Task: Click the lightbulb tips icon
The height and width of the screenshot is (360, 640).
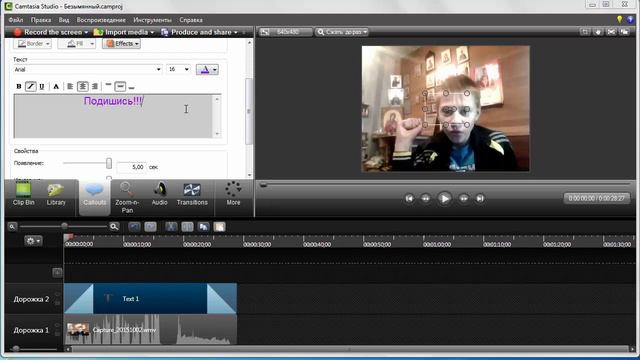Action: (x=620, y=20)
